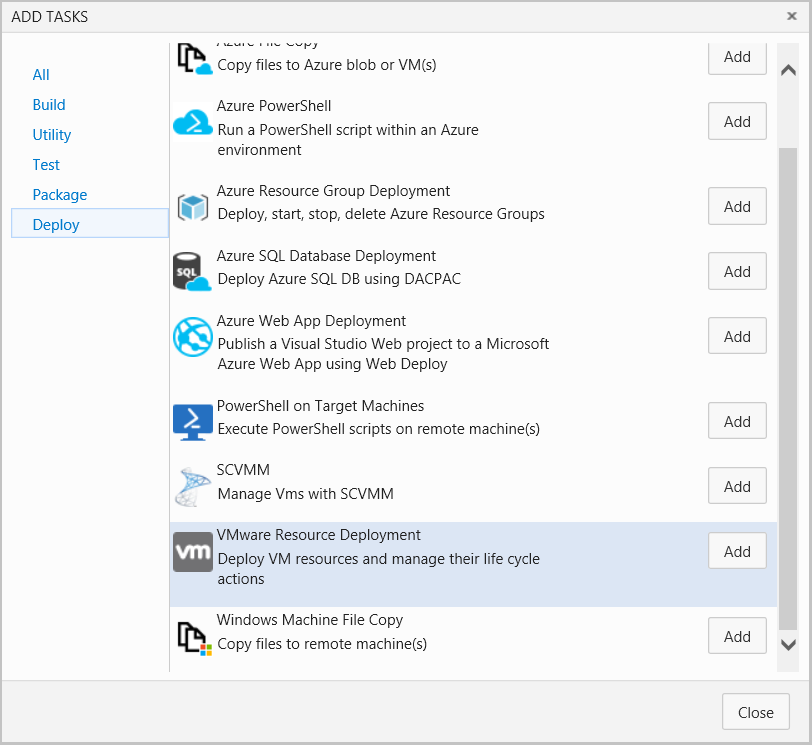Add the SCVMM task
This screenshot has height=745, width=812.
tap(737, 486)
